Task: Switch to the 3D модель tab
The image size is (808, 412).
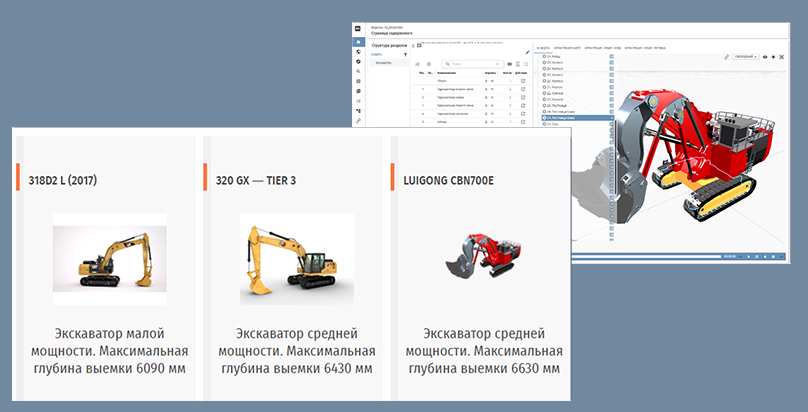Action: coord(543,48)
